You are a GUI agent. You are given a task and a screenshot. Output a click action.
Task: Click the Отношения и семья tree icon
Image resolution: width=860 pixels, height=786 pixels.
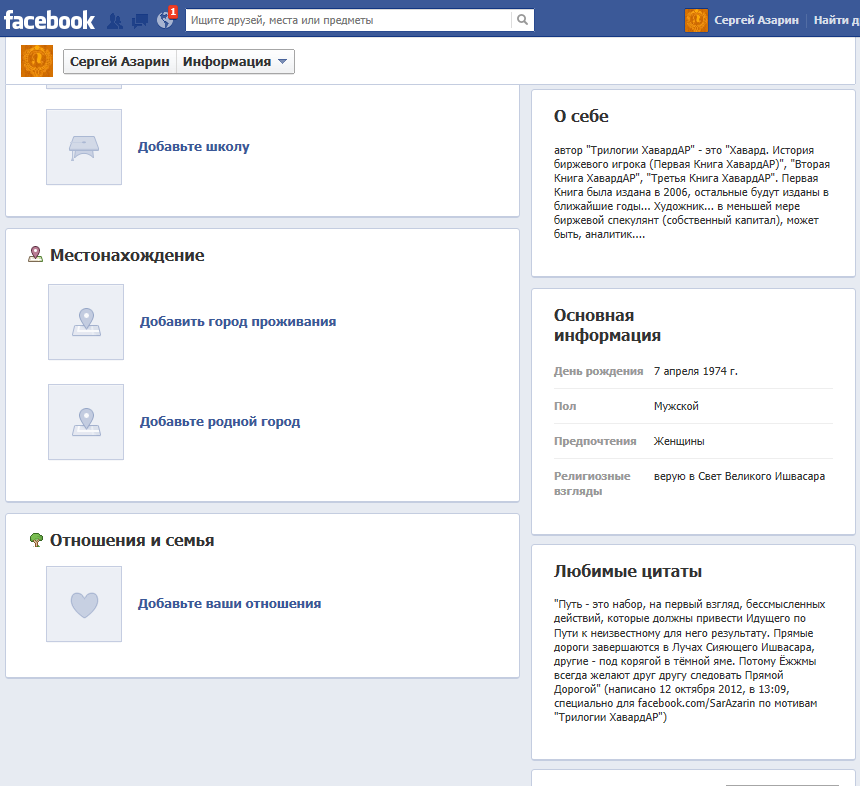click(x=36, y=540)
